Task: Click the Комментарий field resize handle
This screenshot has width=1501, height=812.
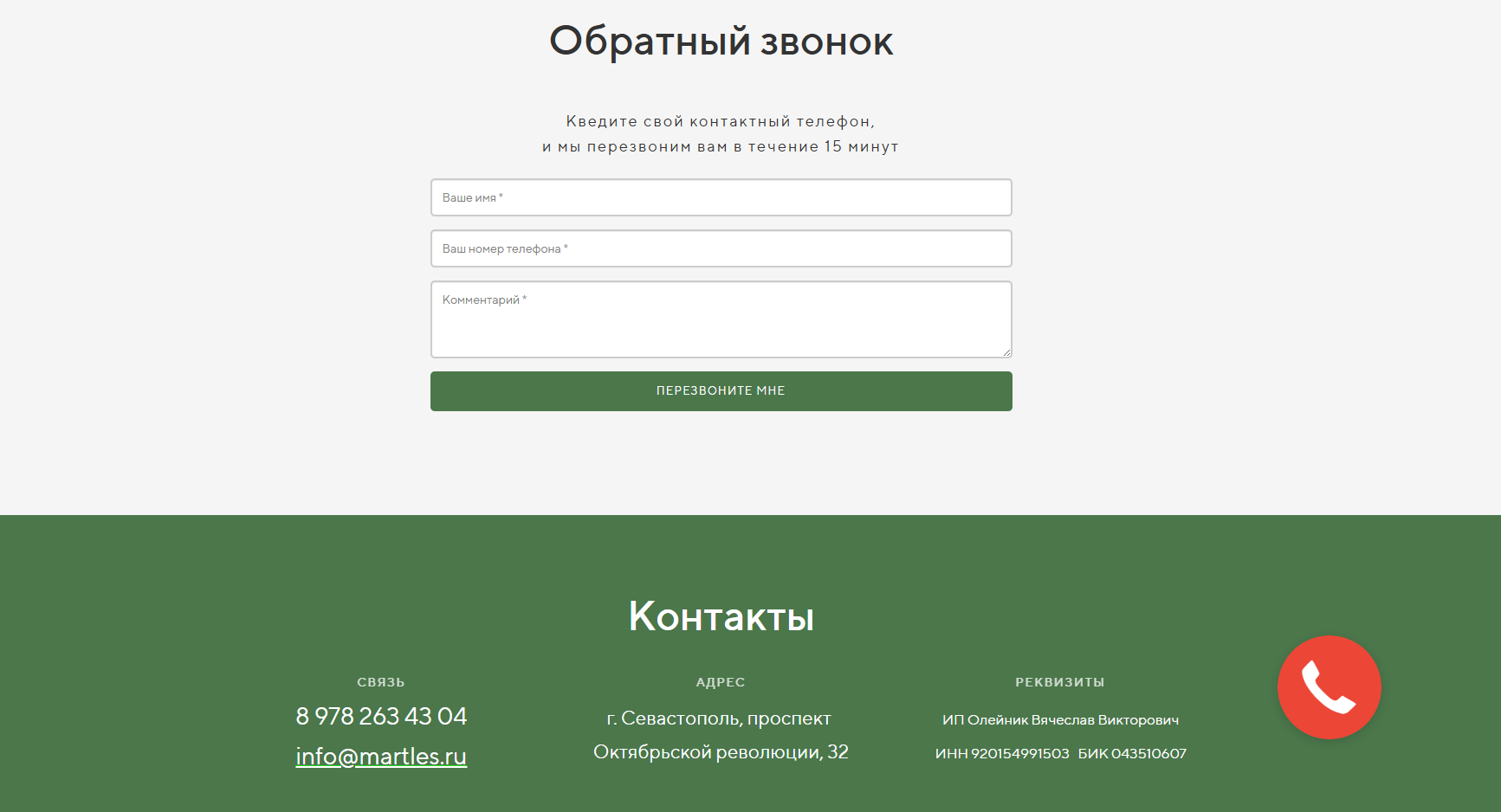Action: [x=1007, y=353]
